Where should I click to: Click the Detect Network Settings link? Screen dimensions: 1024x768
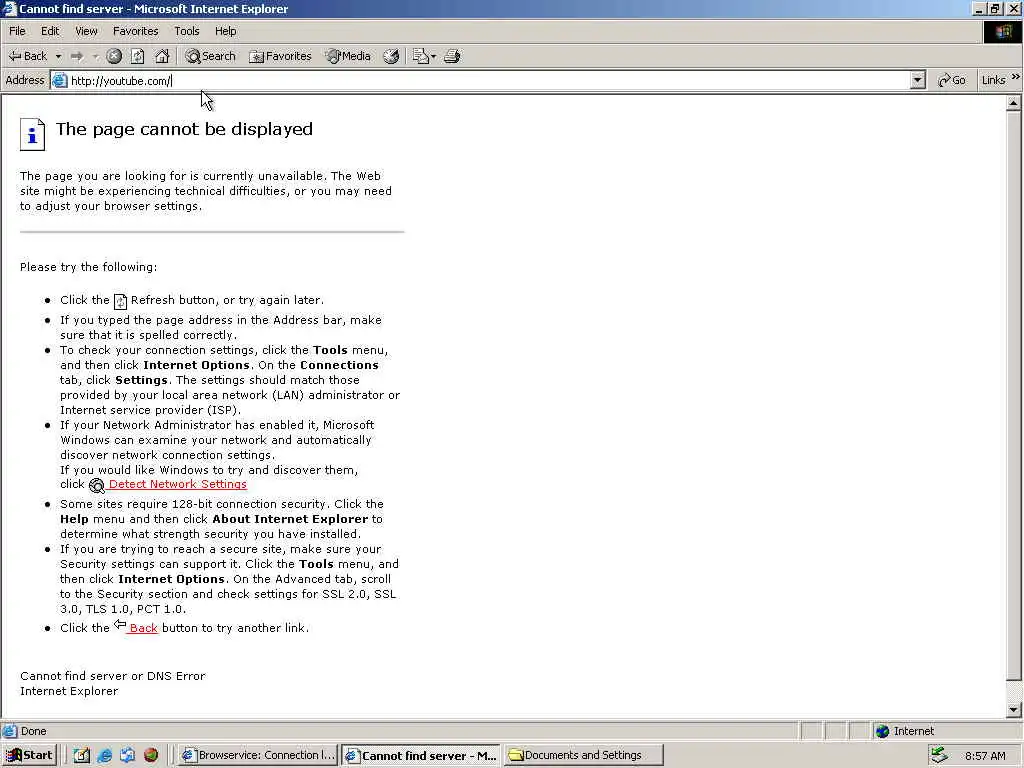click(178, 484)
